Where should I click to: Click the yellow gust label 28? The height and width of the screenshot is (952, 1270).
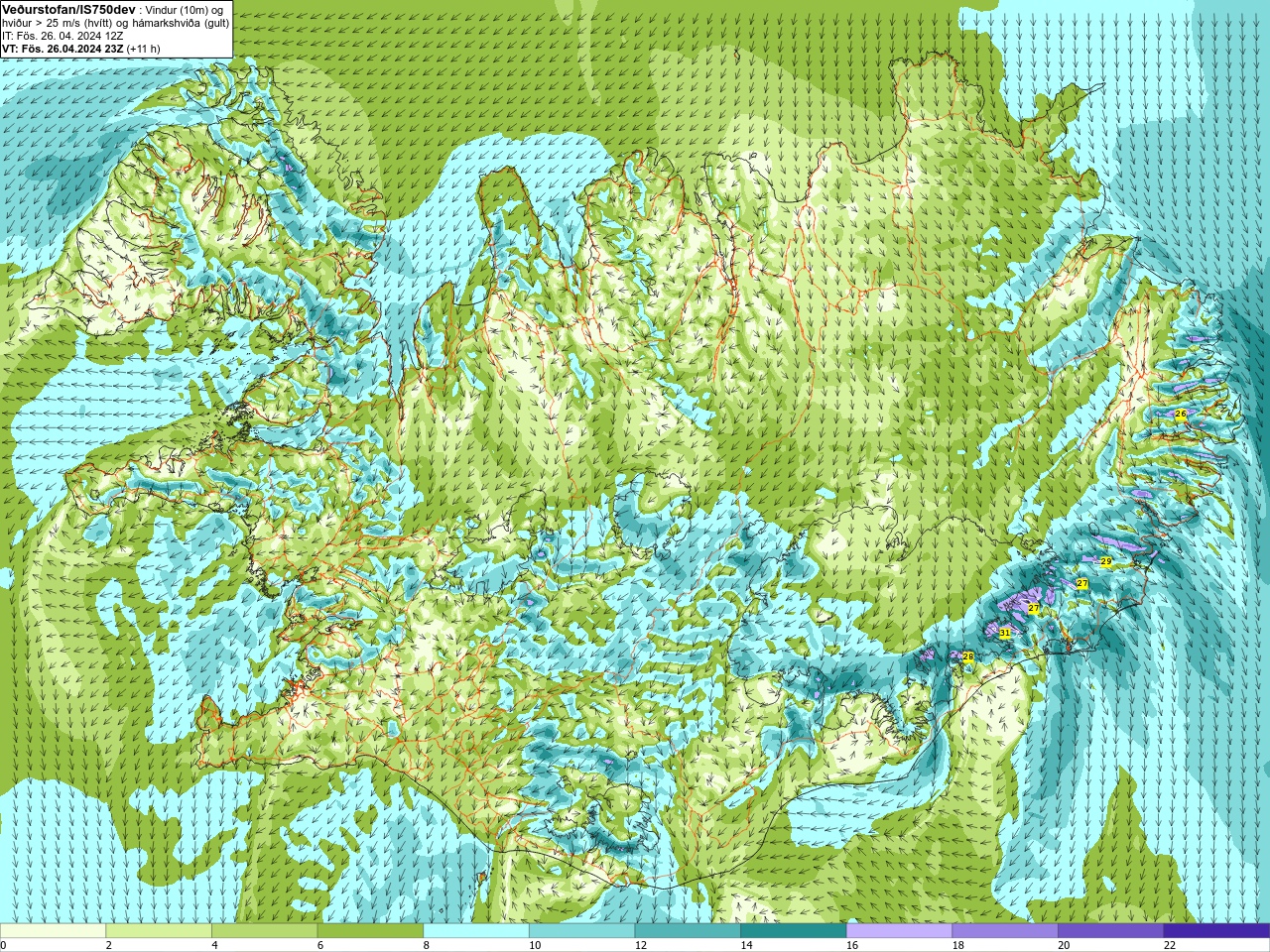968,656
